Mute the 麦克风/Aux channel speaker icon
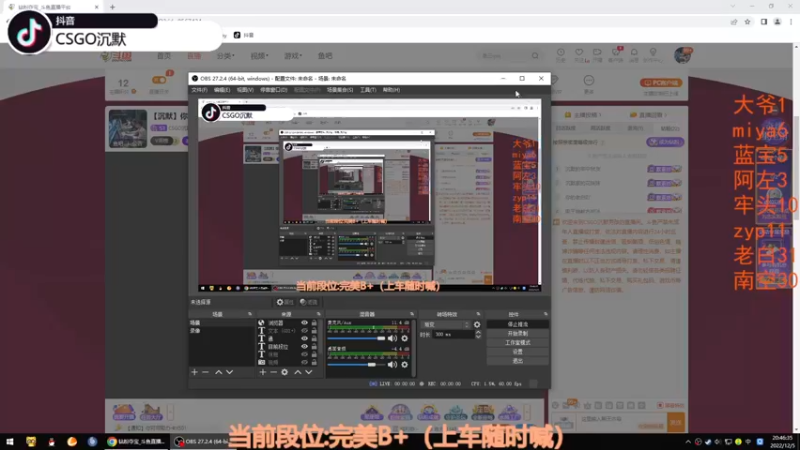The image size is (800, 450). tap(392, 338)
